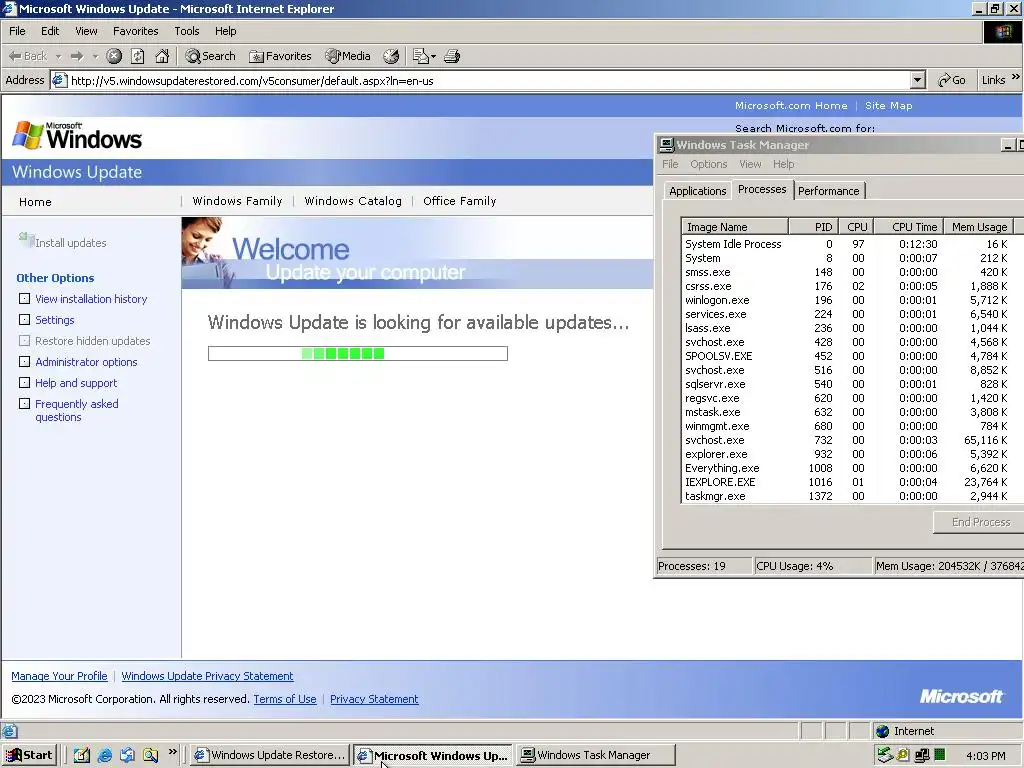Open the Back button history dropdown
This screenshot has width=1024, height=768.
click(x=58, y=56)
